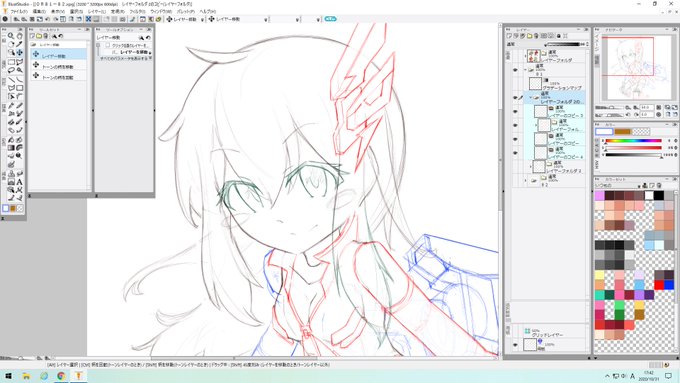Open the フィルタ menu
Viewport: 680px width, 383px height.
coord(137,11)
